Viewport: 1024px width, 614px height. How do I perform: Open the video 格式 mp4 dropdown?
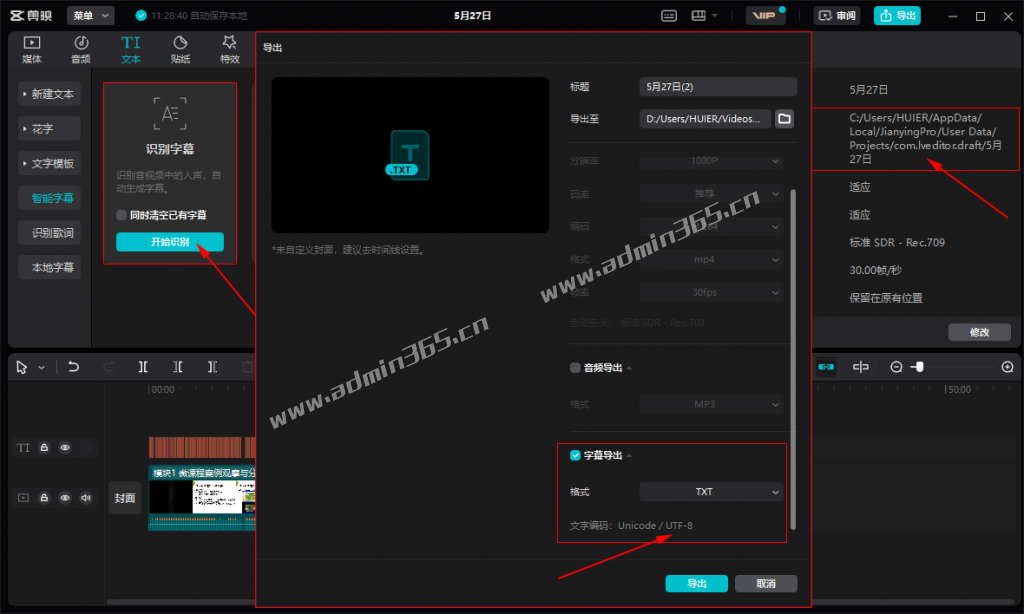711,259
